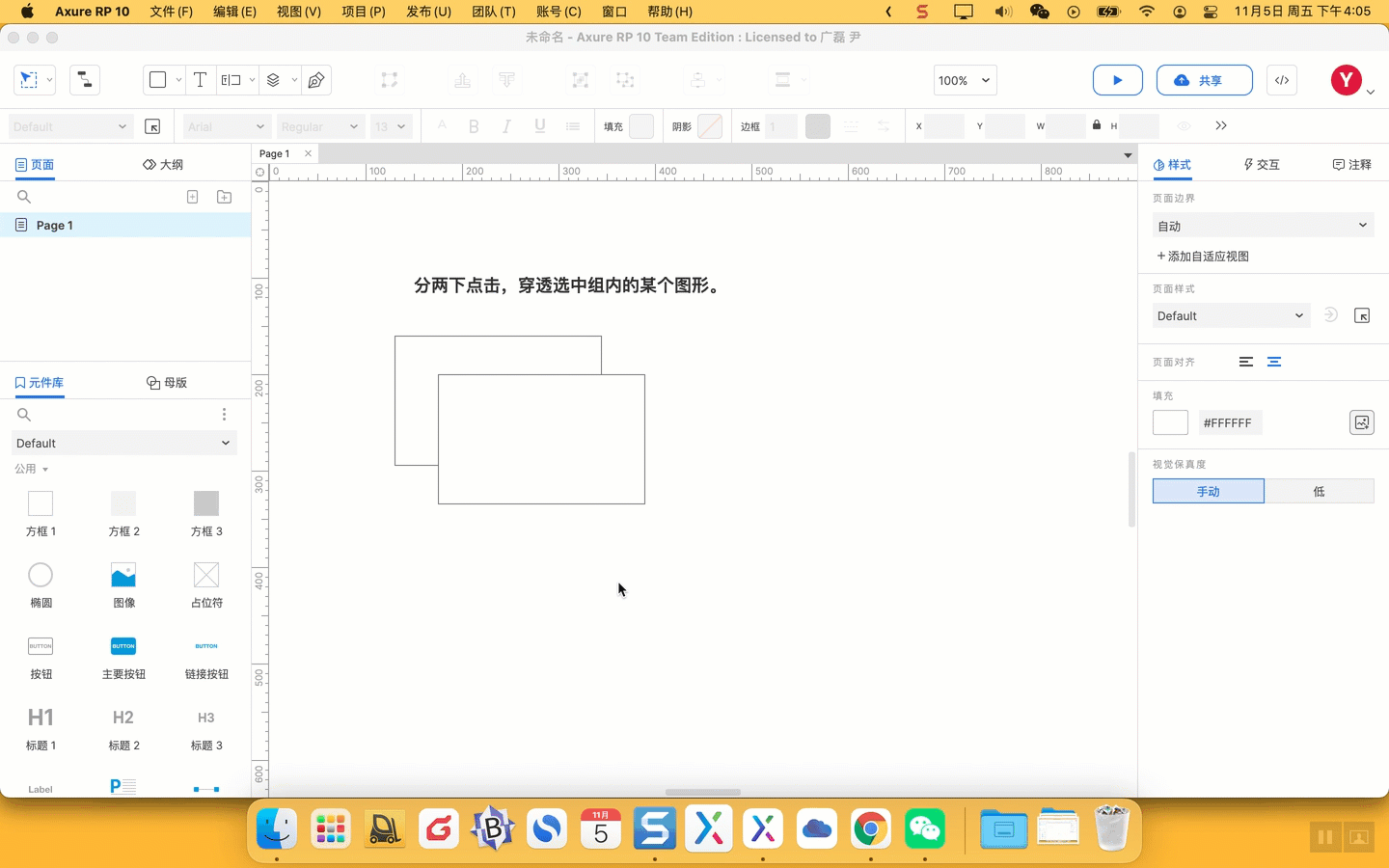
Task: Toggle underline formatting
Action: (539, 126)
